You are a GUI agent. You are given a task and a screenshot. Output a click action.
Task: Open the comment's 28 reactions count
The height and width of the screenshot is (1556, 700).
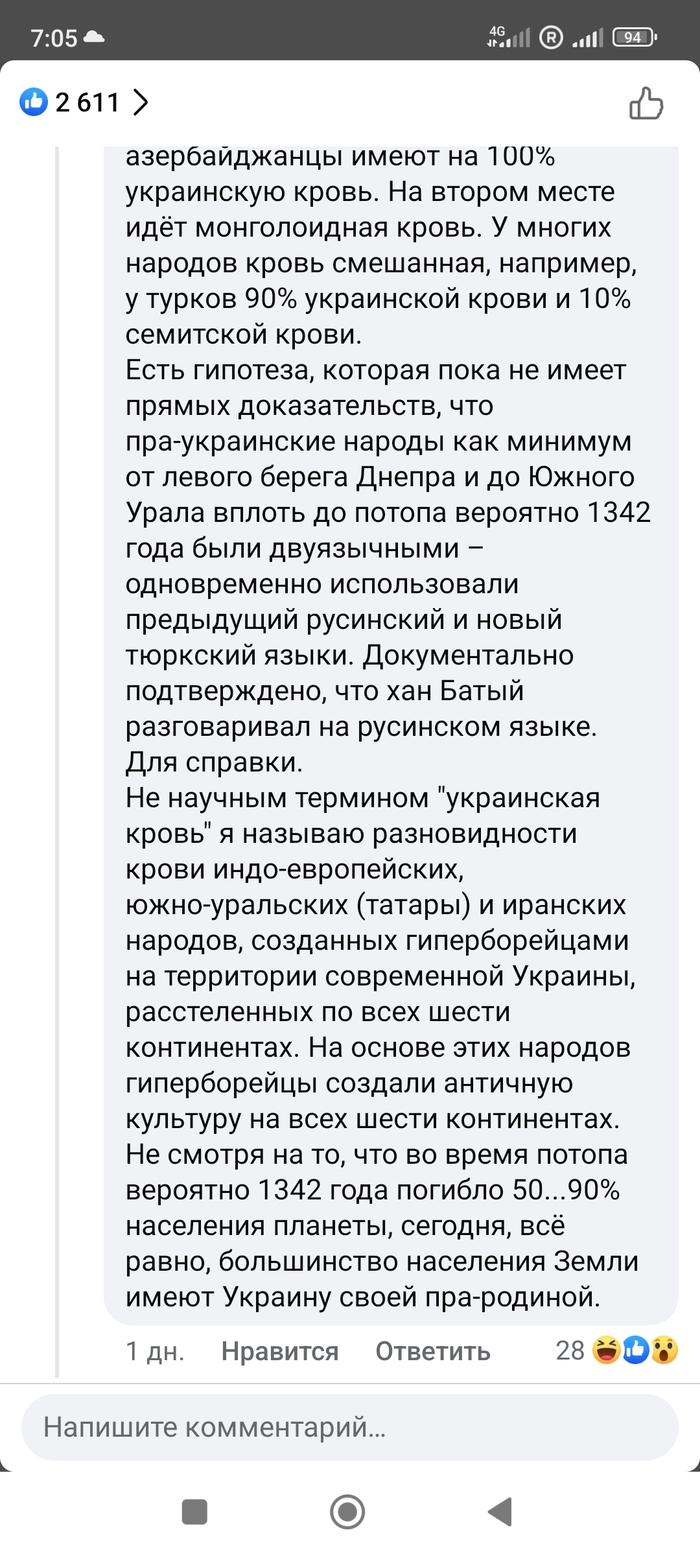570,1350
